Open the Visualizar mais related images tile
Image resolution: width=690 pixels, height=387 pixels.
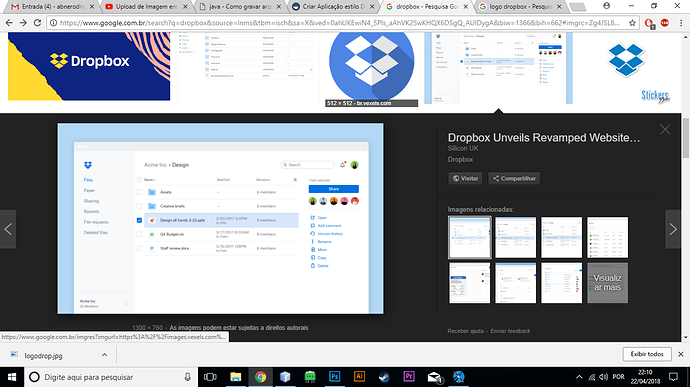tap(607, 283)
